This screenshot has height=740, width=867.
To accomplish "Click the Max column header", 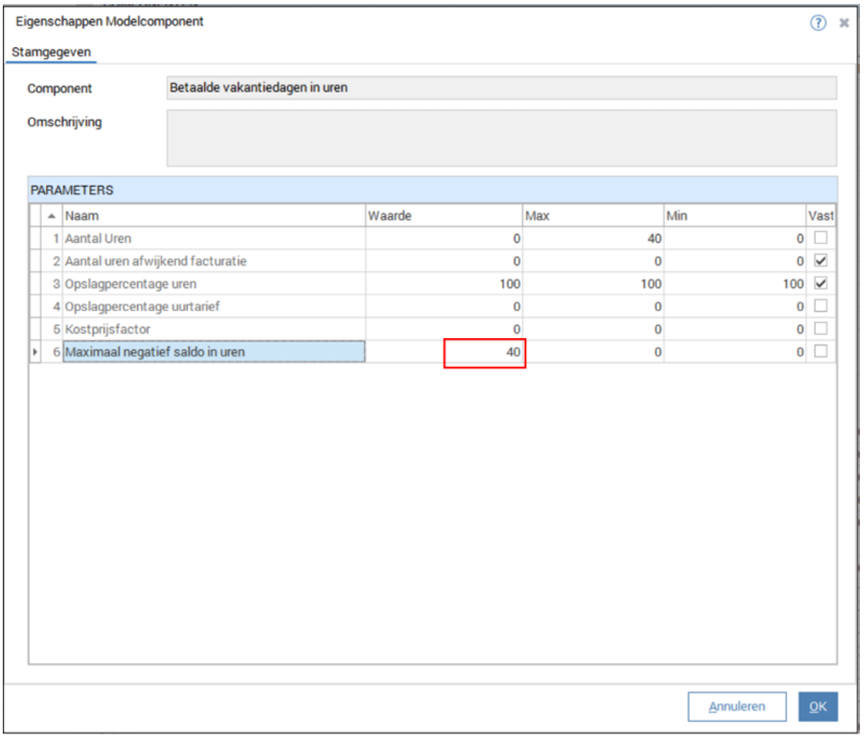I will [593, 216].
